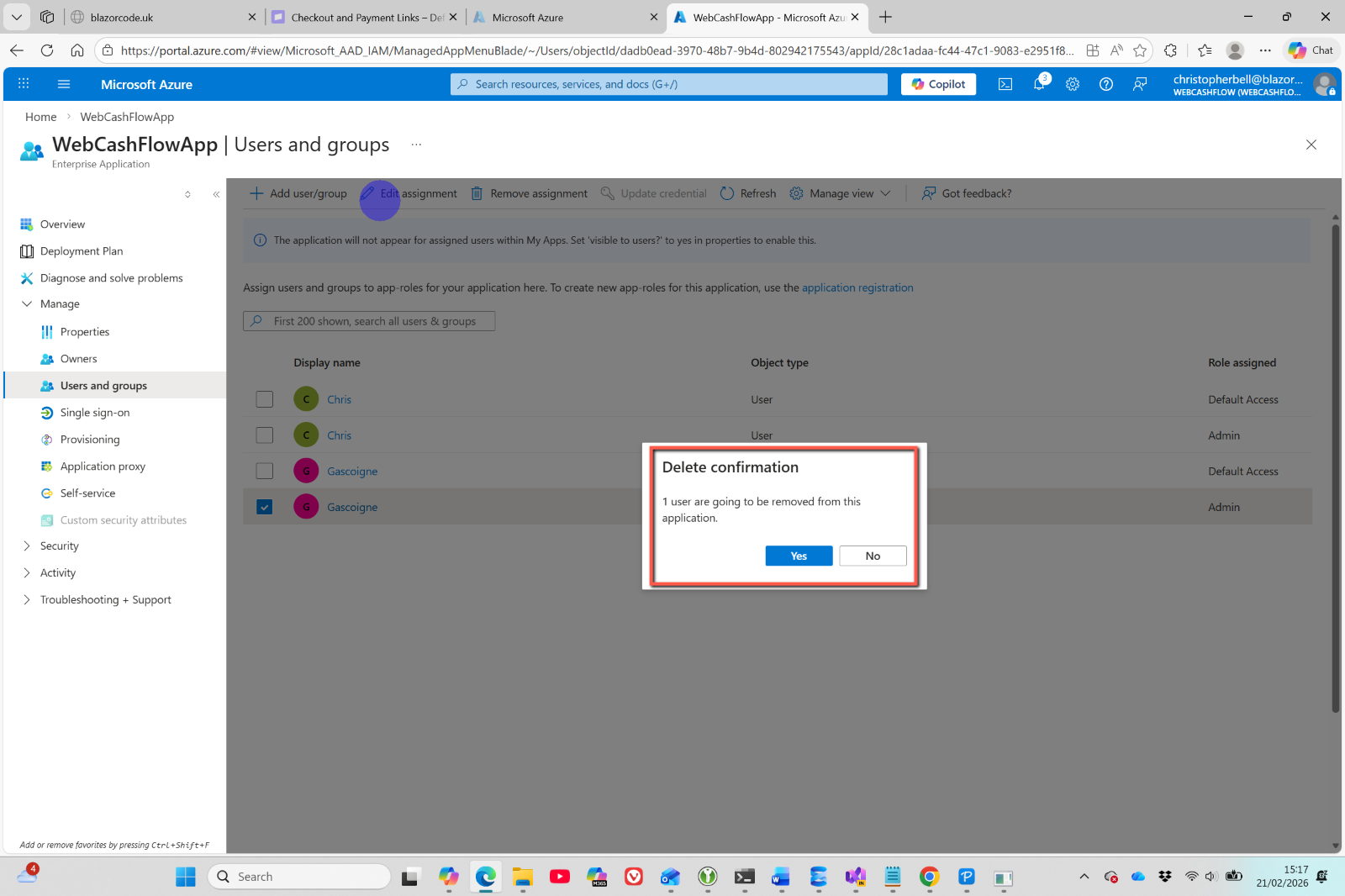Uncheck the selected Gascoigne Admin row checkbox
1345x896 pixels.
(x=265, y=507)
